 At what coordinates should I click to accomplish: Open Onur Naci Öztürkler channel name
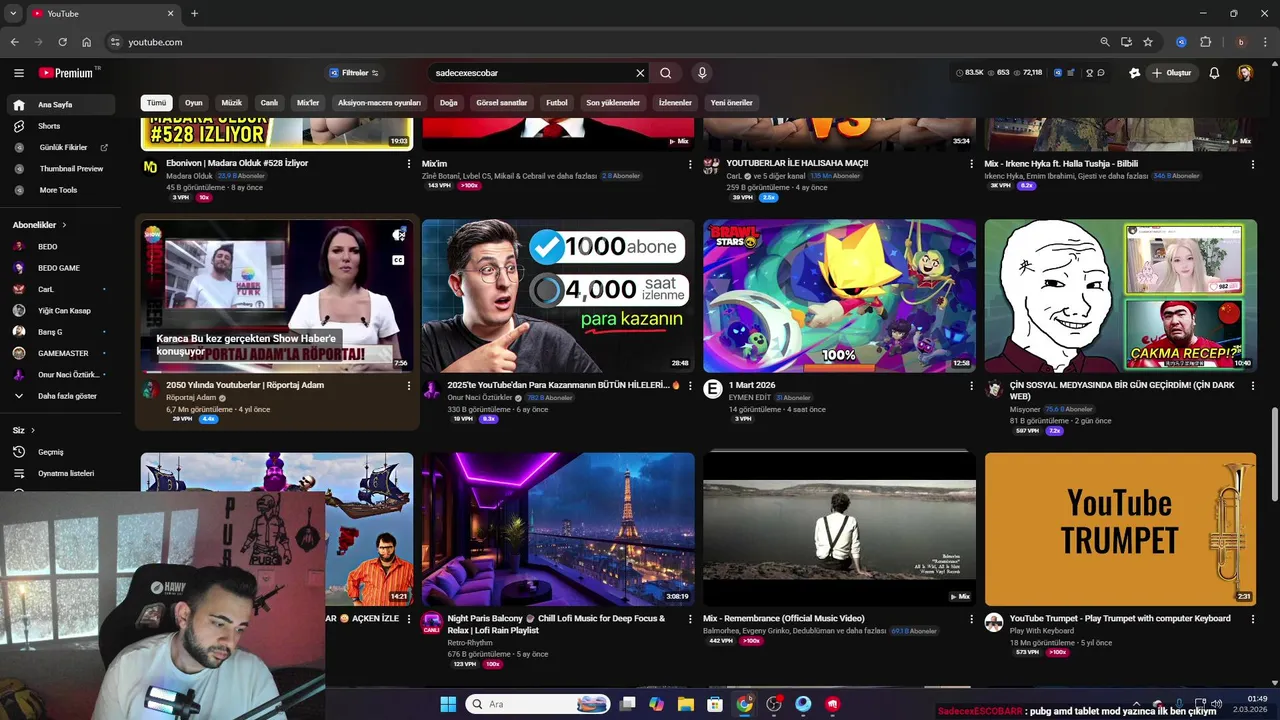click(x=479, y=398)
